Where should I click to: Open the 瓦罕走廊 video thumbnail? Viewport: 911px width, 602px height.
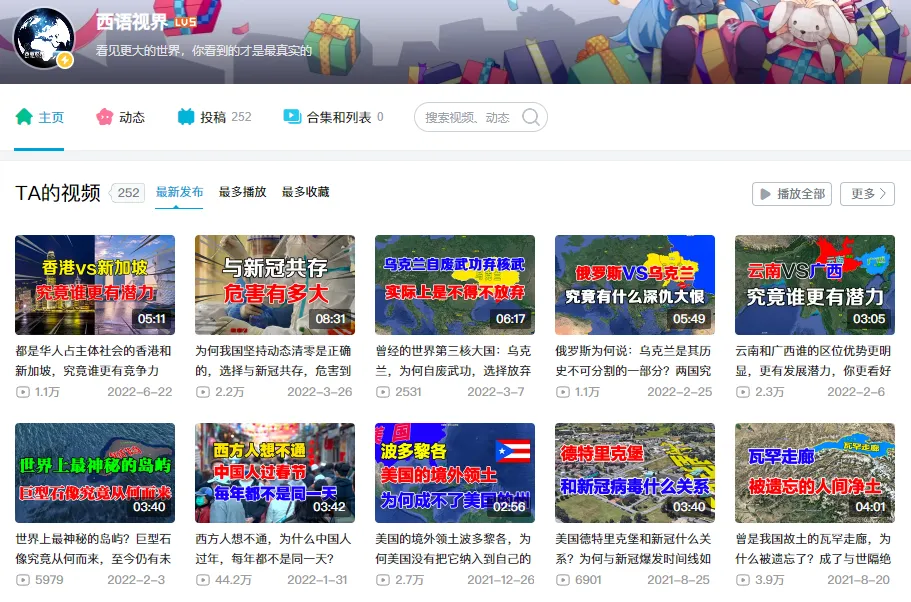814,472
